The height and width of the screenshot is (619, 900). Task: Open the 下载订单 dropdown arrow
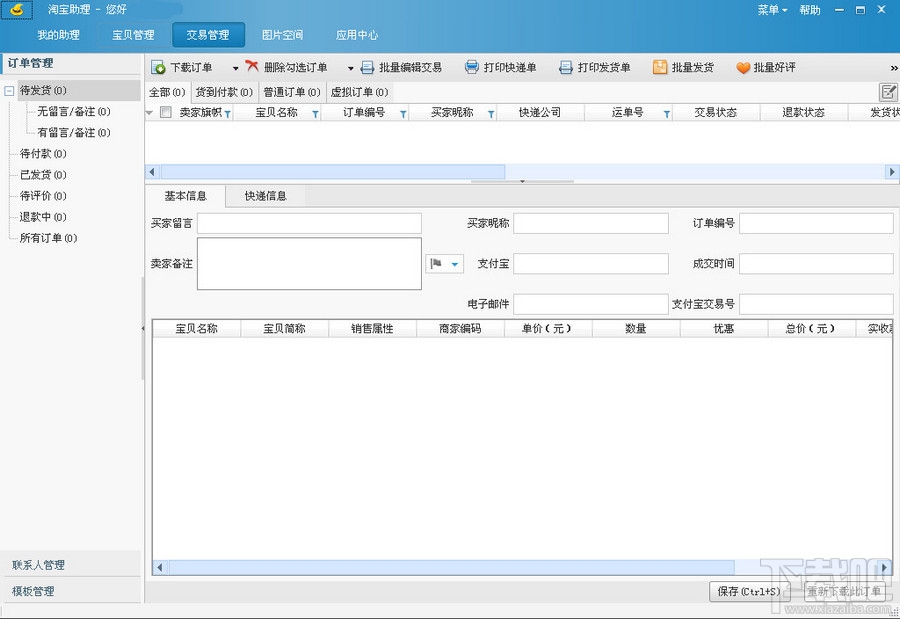(x=235, y=68)
